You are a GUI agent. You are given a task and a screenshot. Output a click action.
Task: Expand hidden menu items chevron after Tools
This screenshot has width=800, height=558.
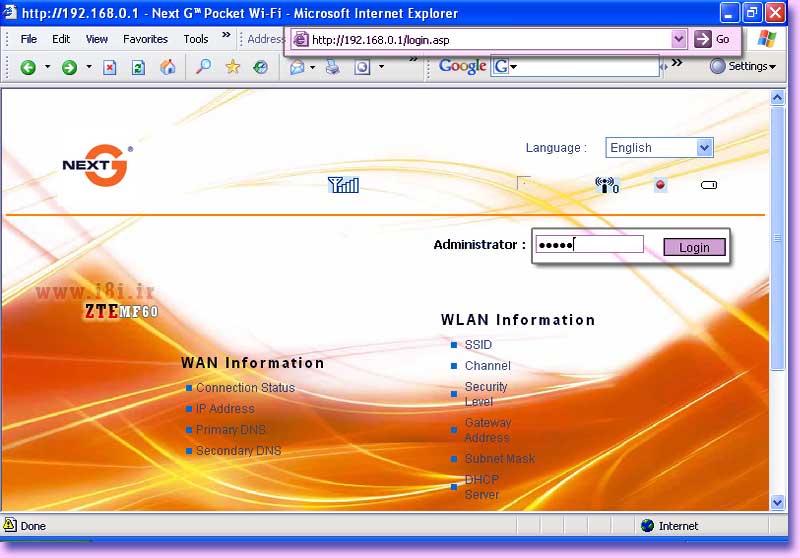pos(226,35)
